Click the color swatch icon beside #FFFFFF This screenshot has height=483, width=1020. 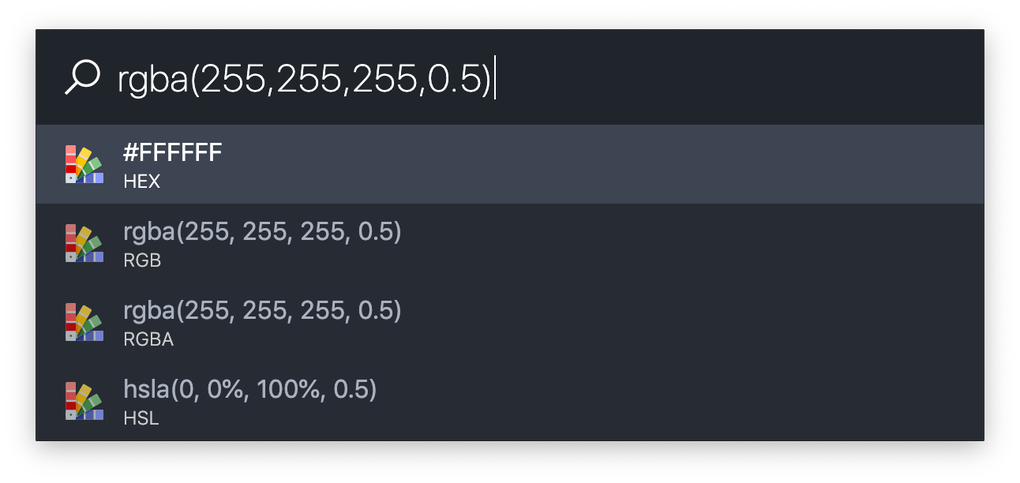pyautogui.click(x=85, y=165)
